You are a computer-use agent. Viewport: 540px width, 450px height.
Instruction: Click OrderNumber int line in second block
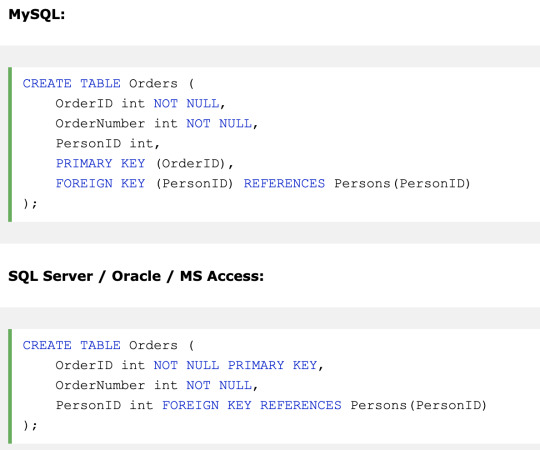click(157, 385)
